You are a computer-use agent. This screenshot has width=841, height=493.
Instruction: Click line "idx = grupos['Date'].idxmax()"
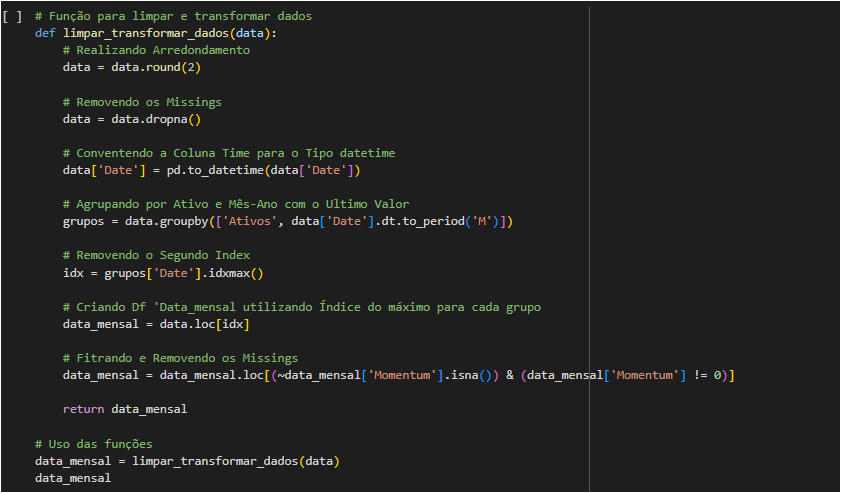pyautogui.click(x=163, y=273)
